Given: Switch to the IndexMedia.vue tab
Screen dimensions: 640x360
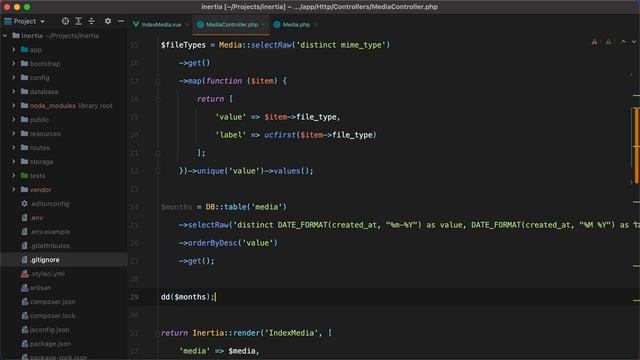Looking at the screenshot, I should point(161,24).
